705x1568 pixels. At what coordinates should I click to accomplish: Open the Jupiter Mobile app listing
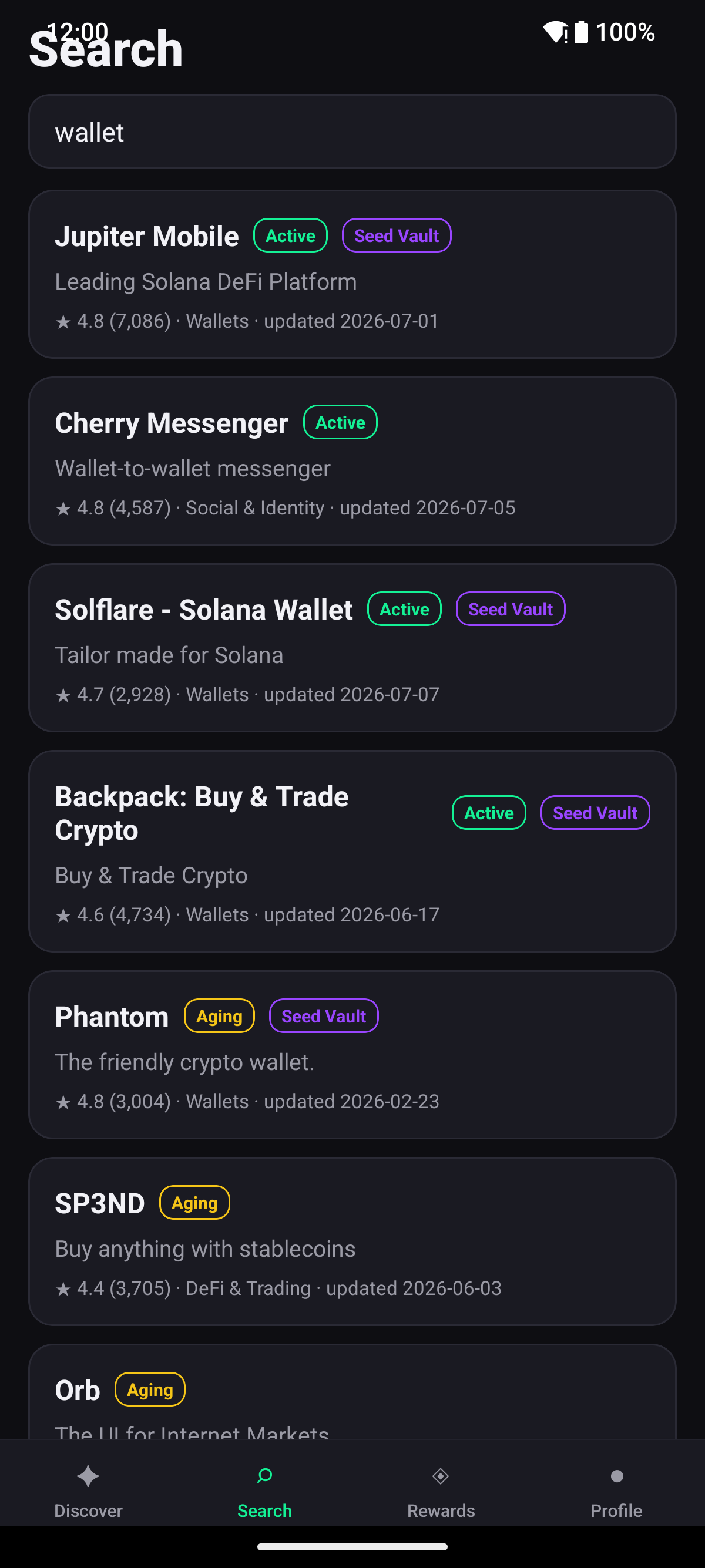(352, 274)
